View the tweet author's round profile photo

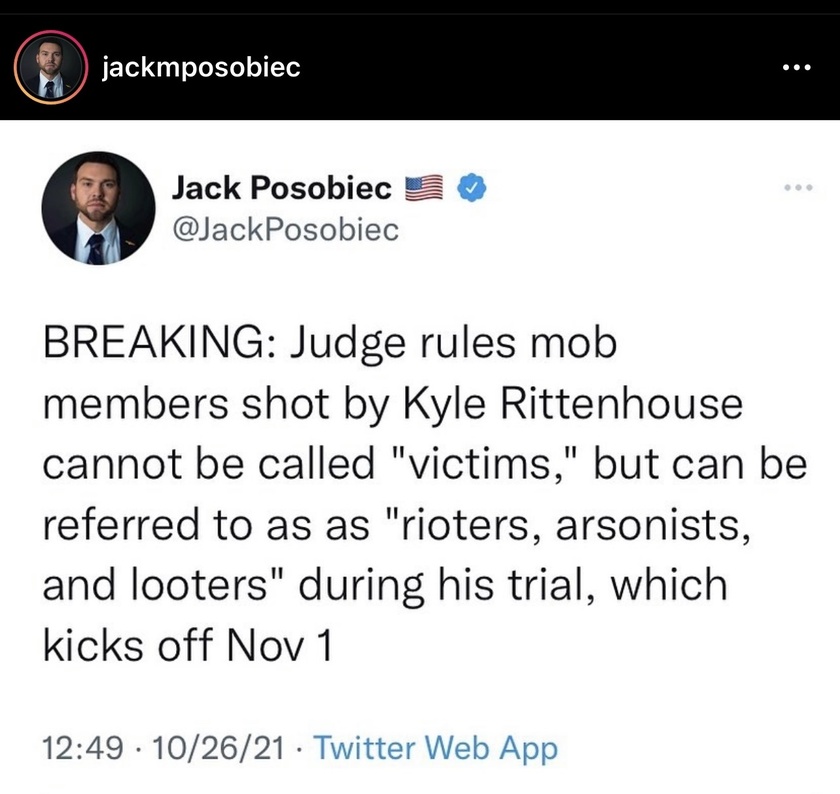99,208
